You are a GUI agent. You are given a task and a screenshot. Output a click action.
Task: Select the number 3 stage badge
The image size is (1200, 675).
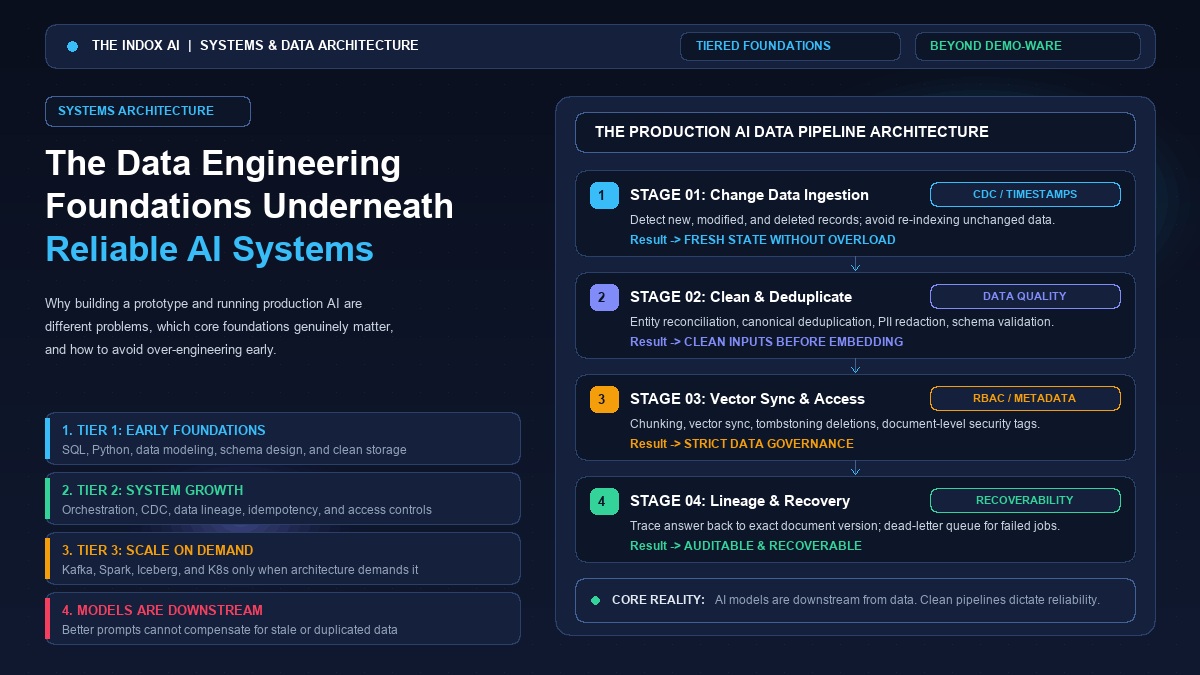[604, 399]
